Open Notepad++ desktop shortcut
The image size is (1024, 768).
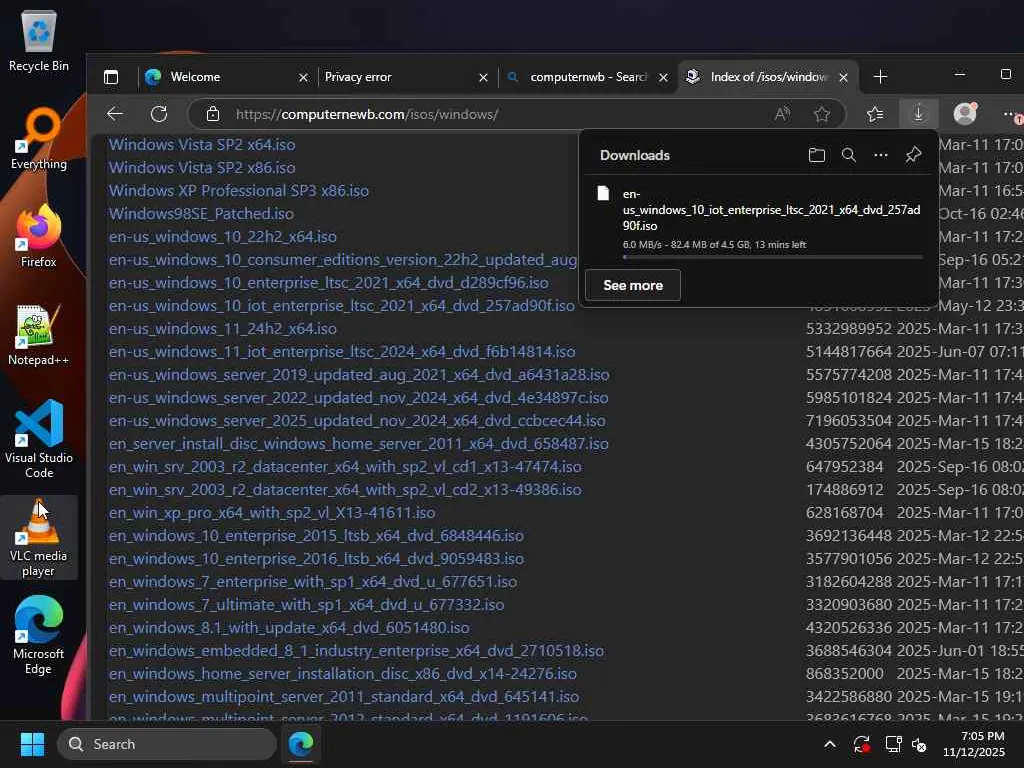click(39, 335)
